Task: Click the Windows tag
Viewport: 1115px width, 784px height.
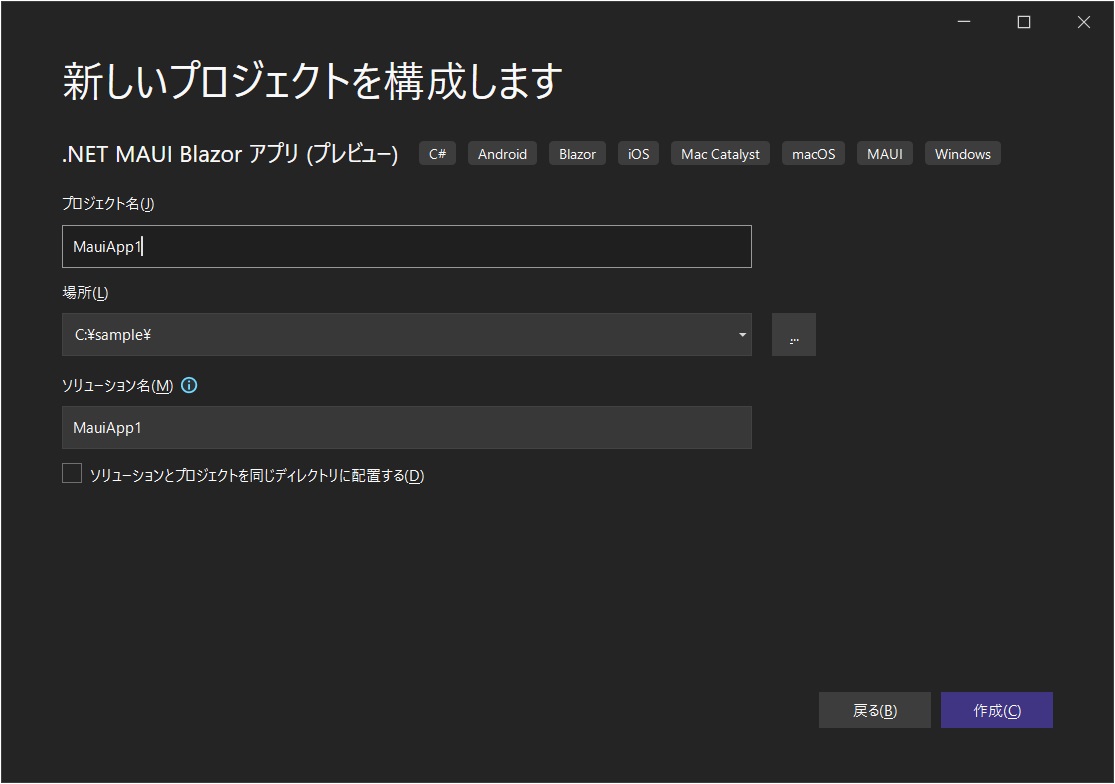Action: pyautogui.click(x=963, y=154)
